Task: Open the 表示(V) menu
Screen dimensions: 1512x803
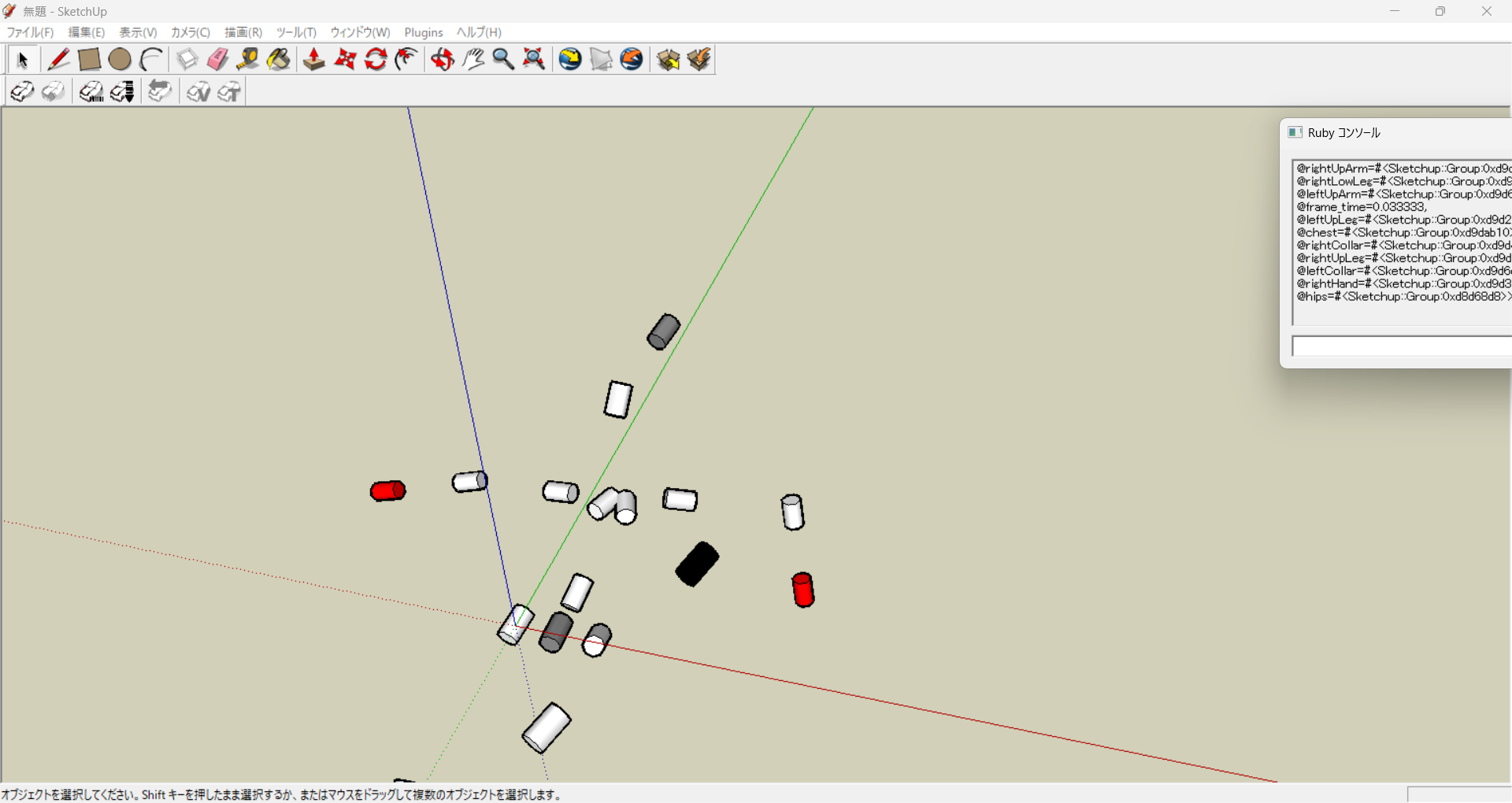Action: [x=138, y=32]
